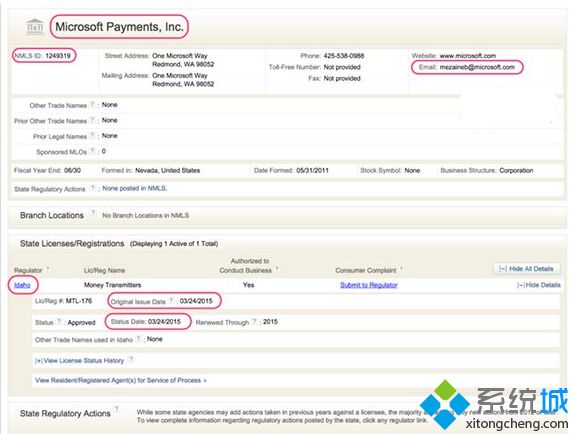
Task: Open help icon next to Prior Other Trade Names
Action: pos(92,120)
